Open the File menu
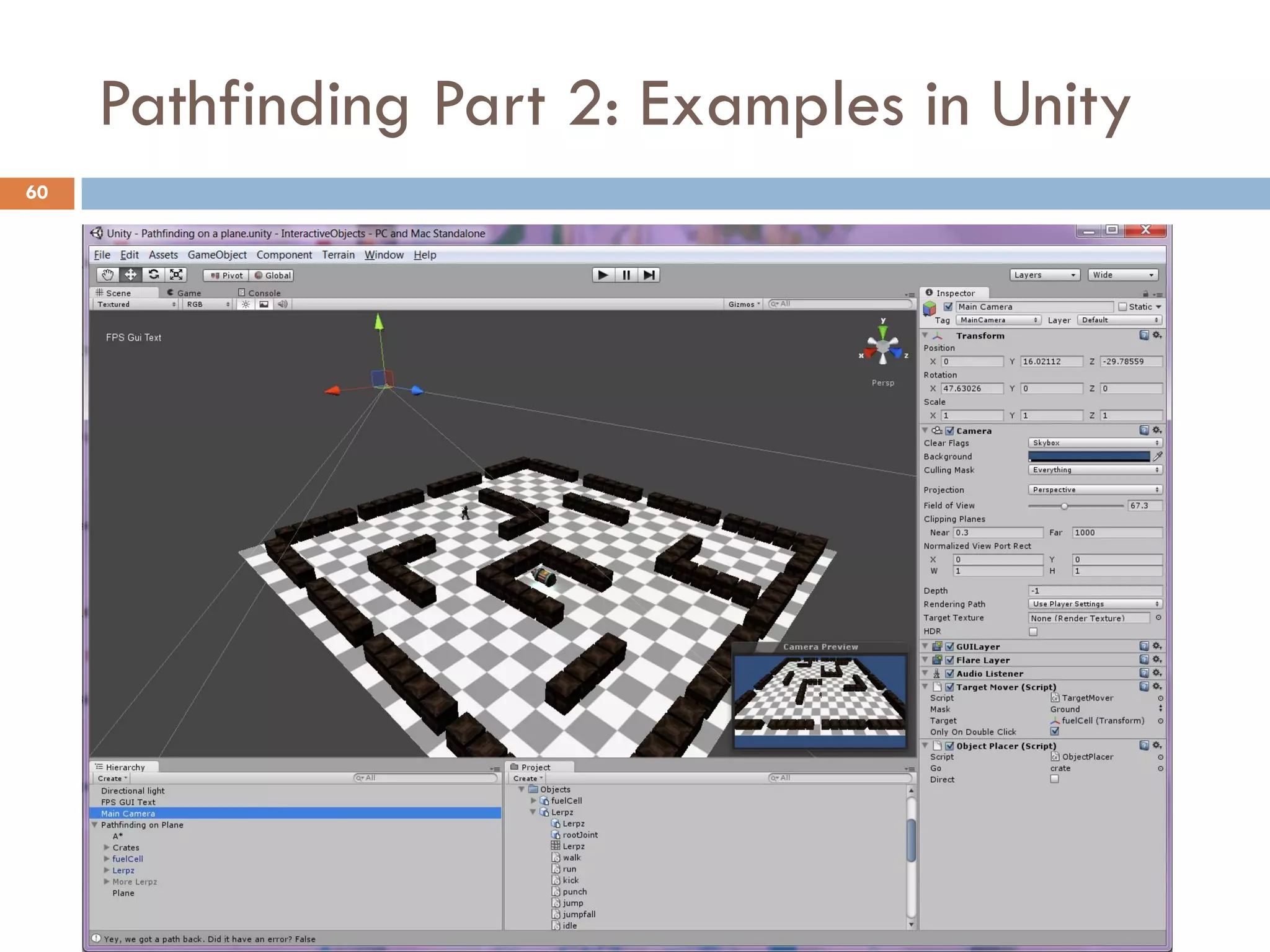The width and height of the screenshot is (1270, 952). 102,255
